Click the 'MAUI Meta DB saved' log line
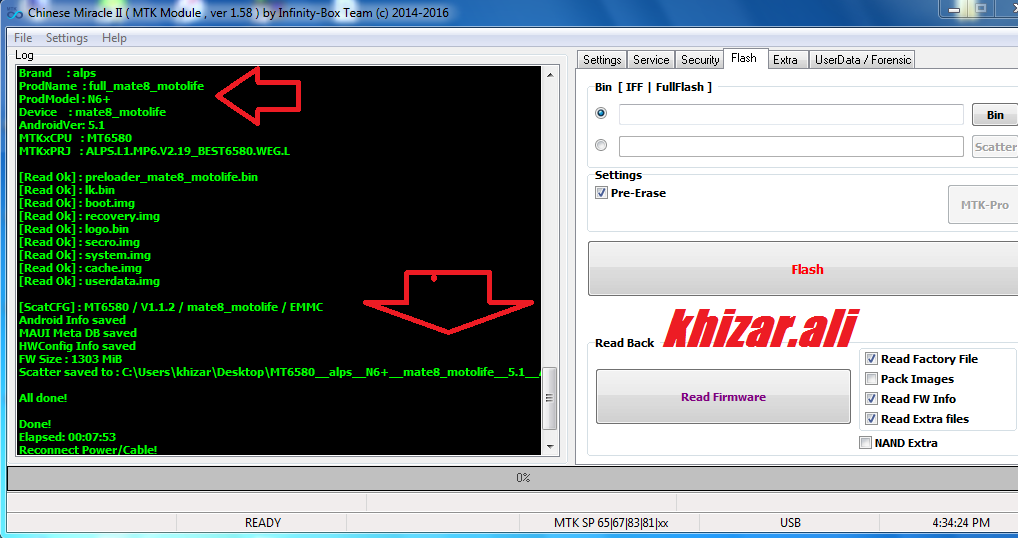This screenshot has height=538, width=1018. click(x=77, y=333)
